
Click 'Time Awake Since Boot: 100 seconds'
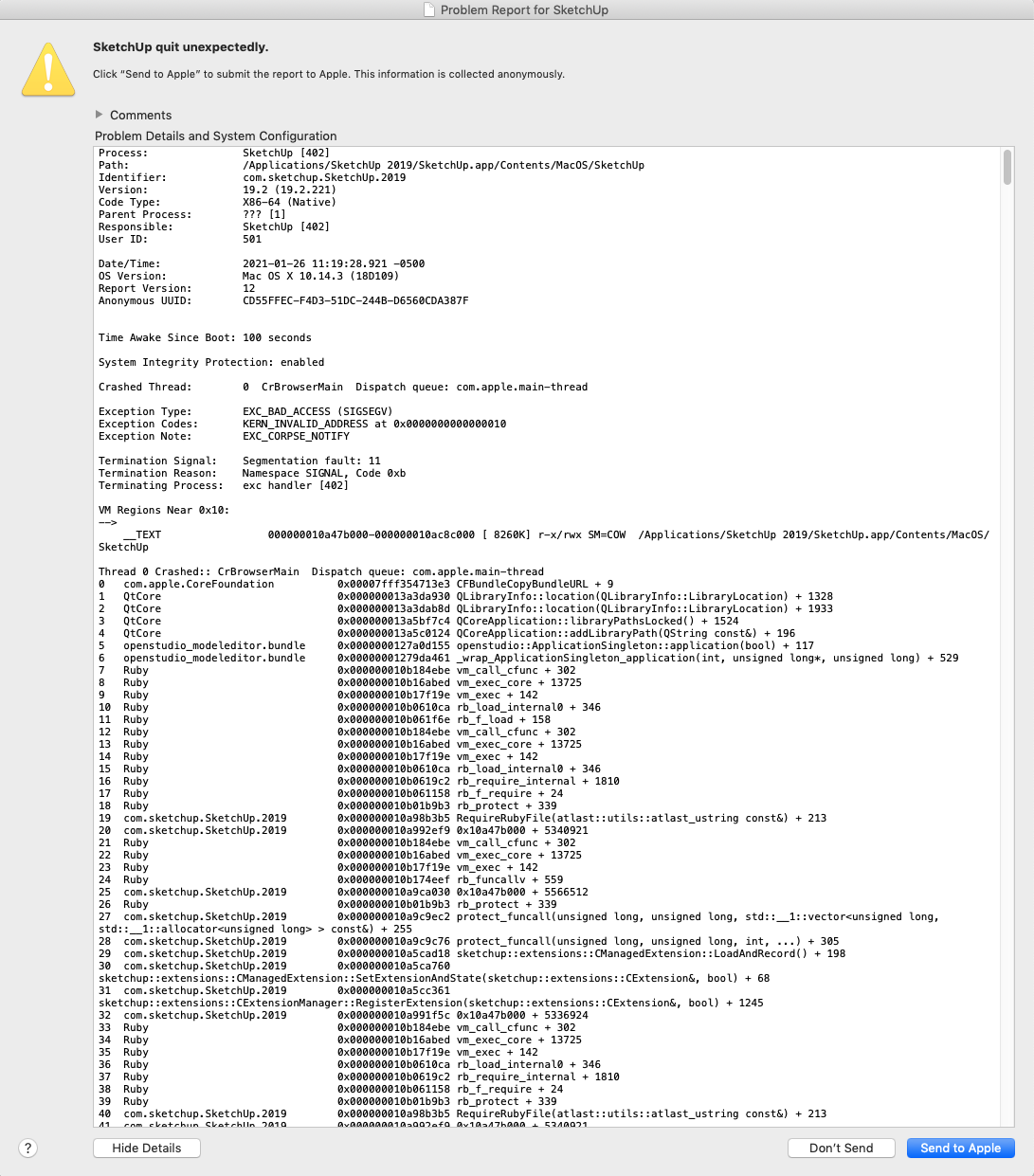[x=205, y=337]
